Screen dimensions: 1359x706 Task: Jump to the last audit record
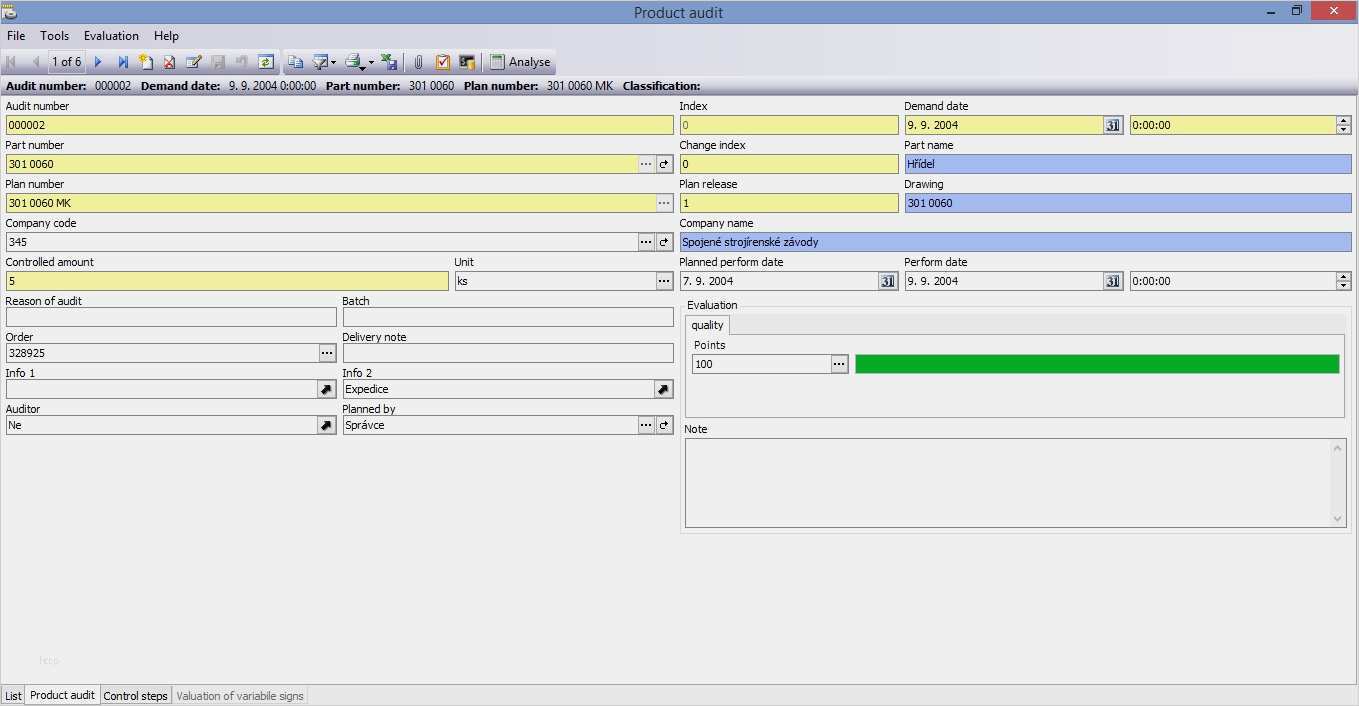(123, 62)
